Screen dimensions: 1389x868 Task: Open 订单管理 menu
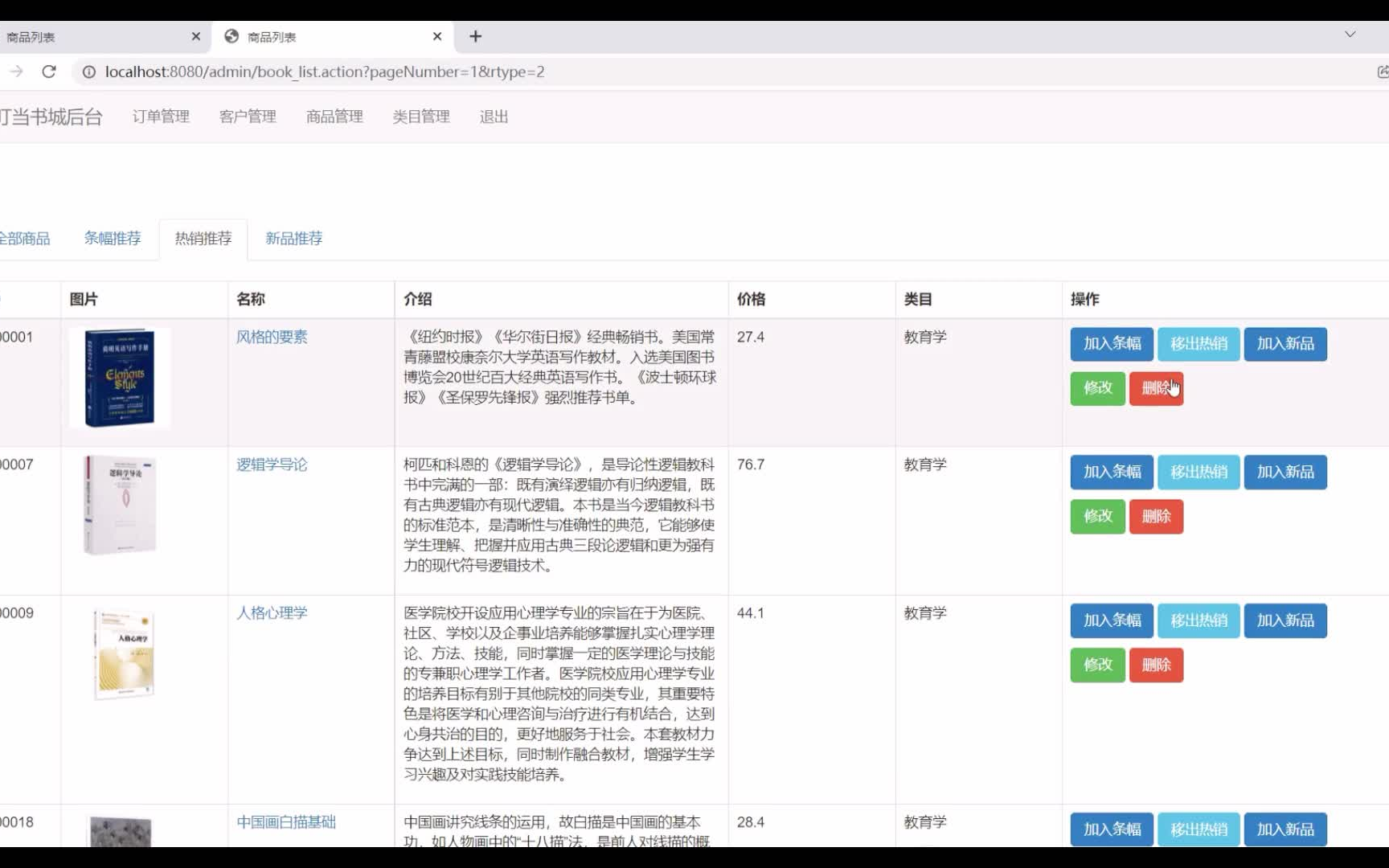coord(161,117)
